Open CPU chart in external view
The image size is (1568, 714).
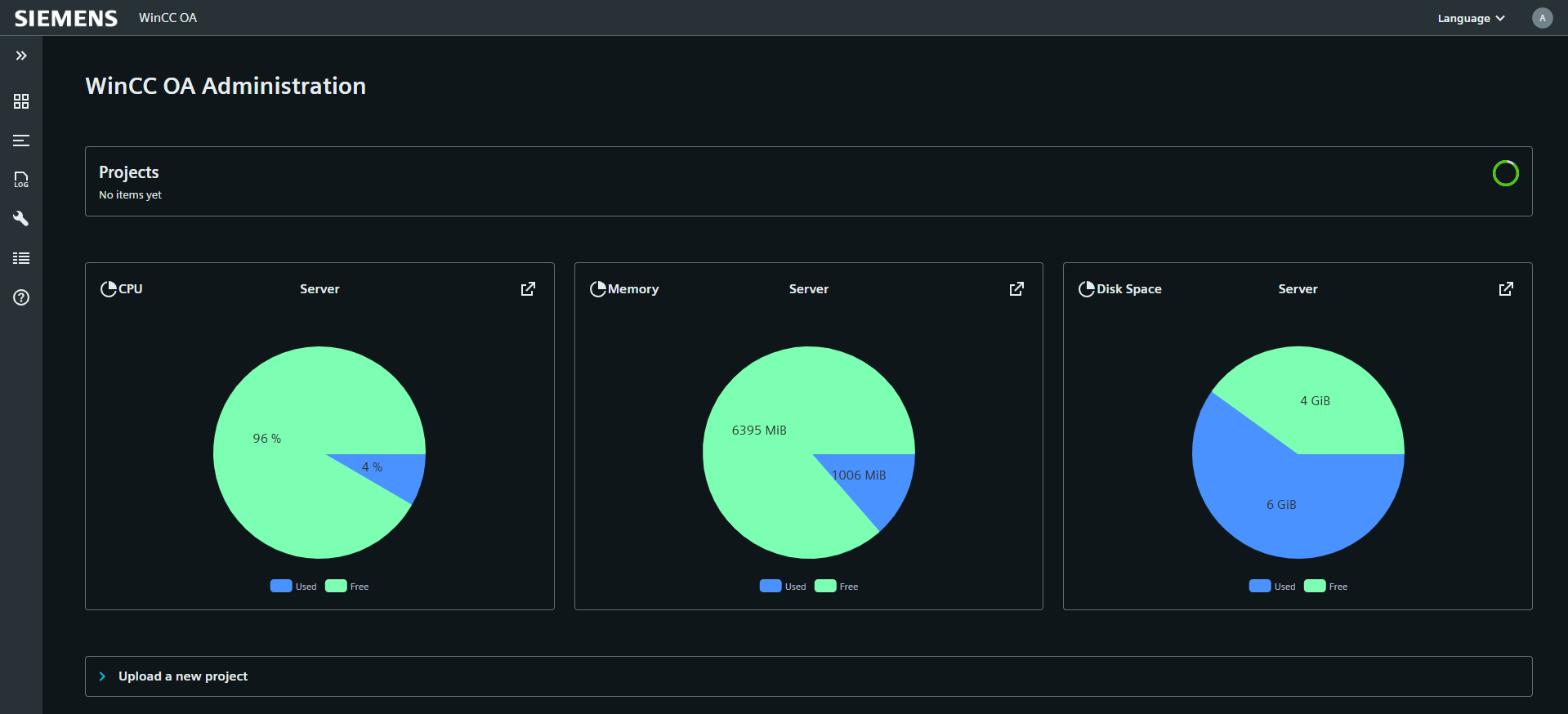point(528,289)
